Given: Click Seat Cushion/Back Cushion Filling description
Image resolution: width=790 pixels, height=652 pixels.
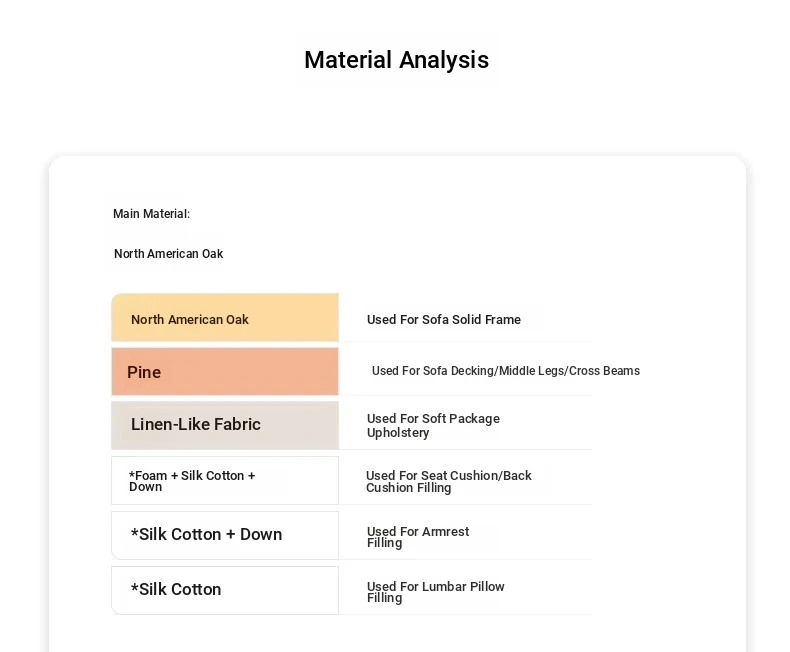Looking at the screenshot, I should tap(448, 482).
